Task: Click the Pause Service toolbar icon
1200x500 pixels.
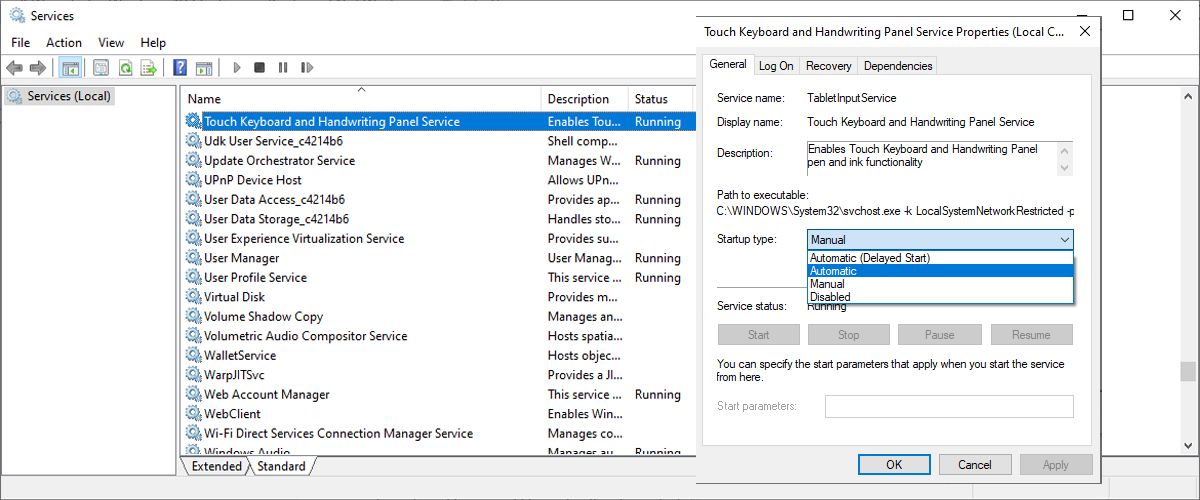Action: 283,68
